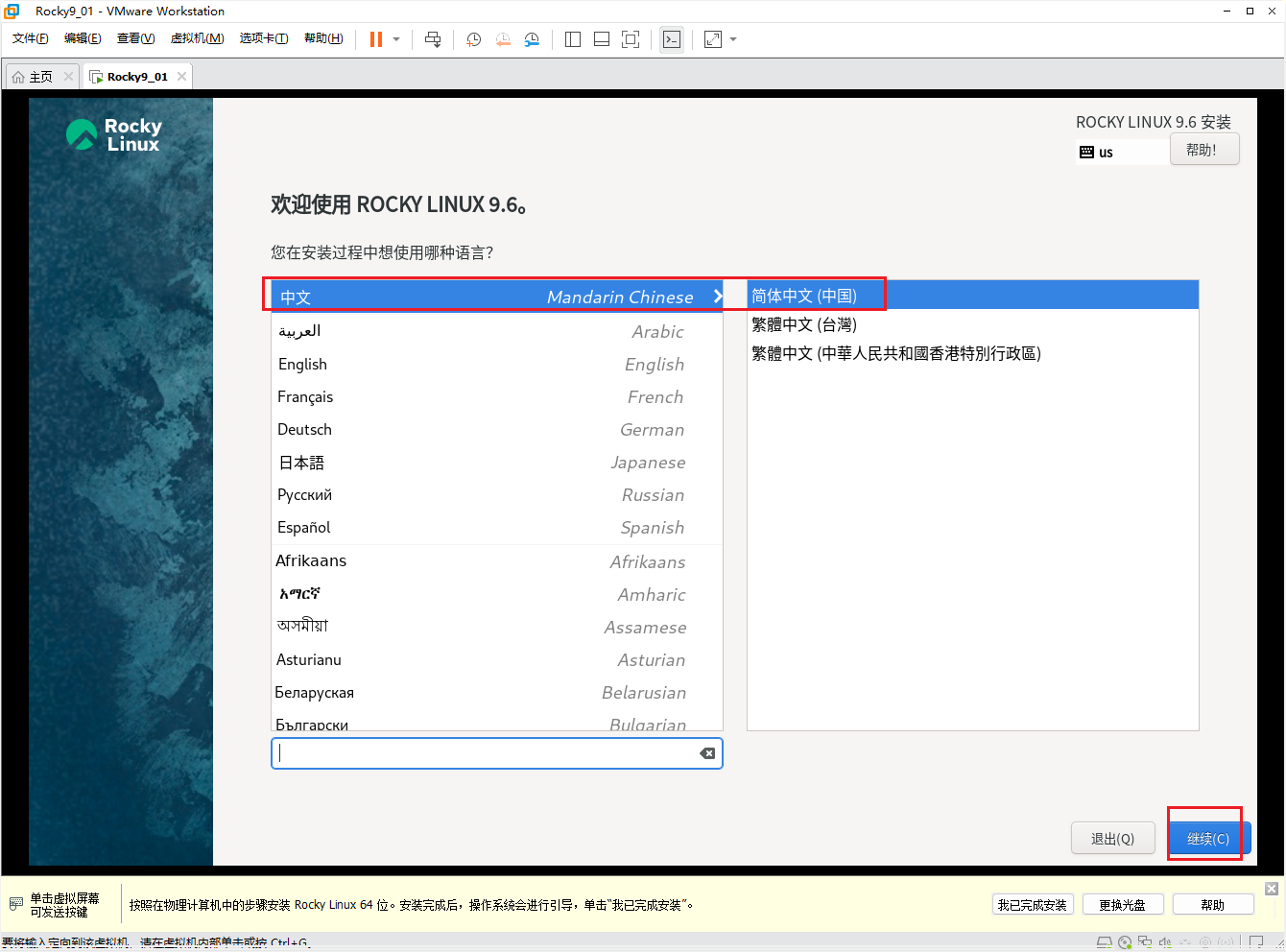
Task: Switch to the Rocky9_01 tab
Action: coord(137,77)
